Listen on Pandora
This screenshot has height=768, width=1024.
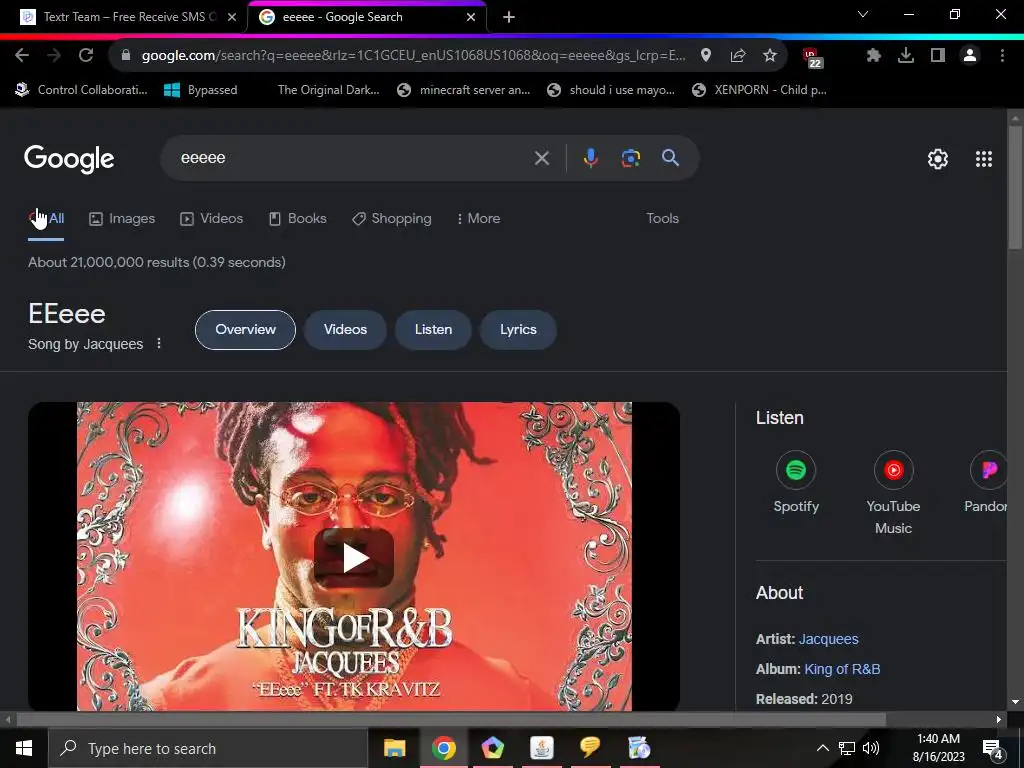click(x=987, y=483)
